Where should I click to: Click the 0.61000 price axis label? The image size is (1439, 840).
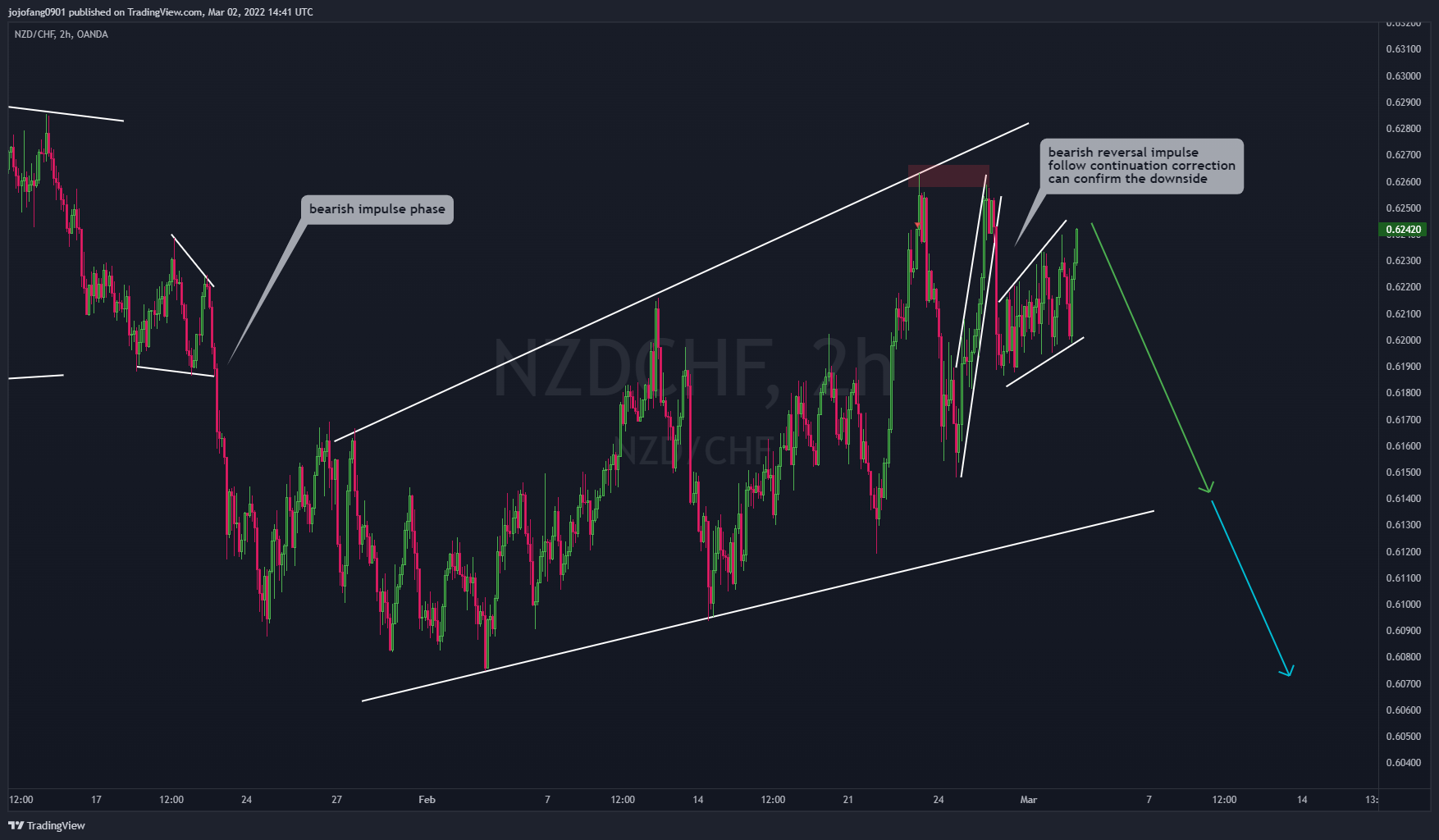pos(1403,605)
